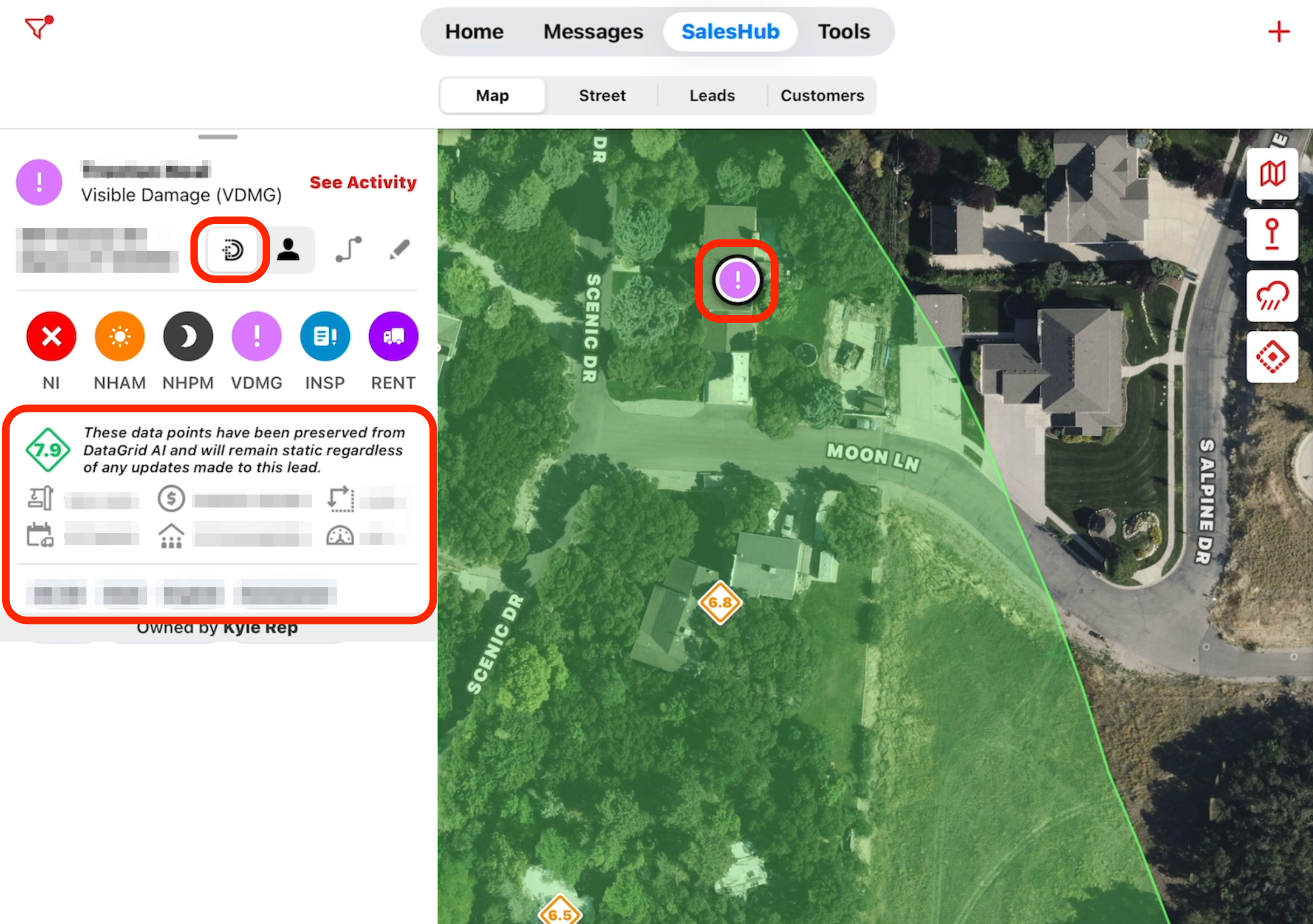
Task: Tap the panel drag handle bar
Action: point(218,137)
